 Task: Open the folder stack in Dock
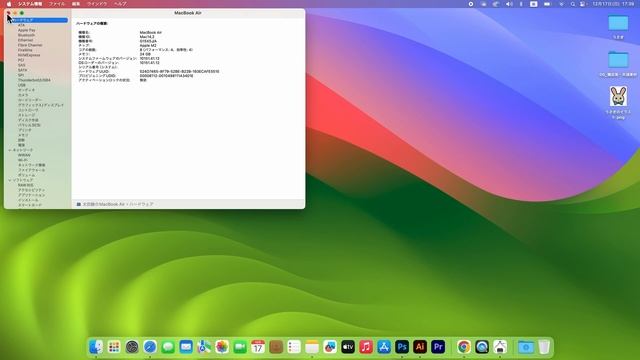click(526, 347)
